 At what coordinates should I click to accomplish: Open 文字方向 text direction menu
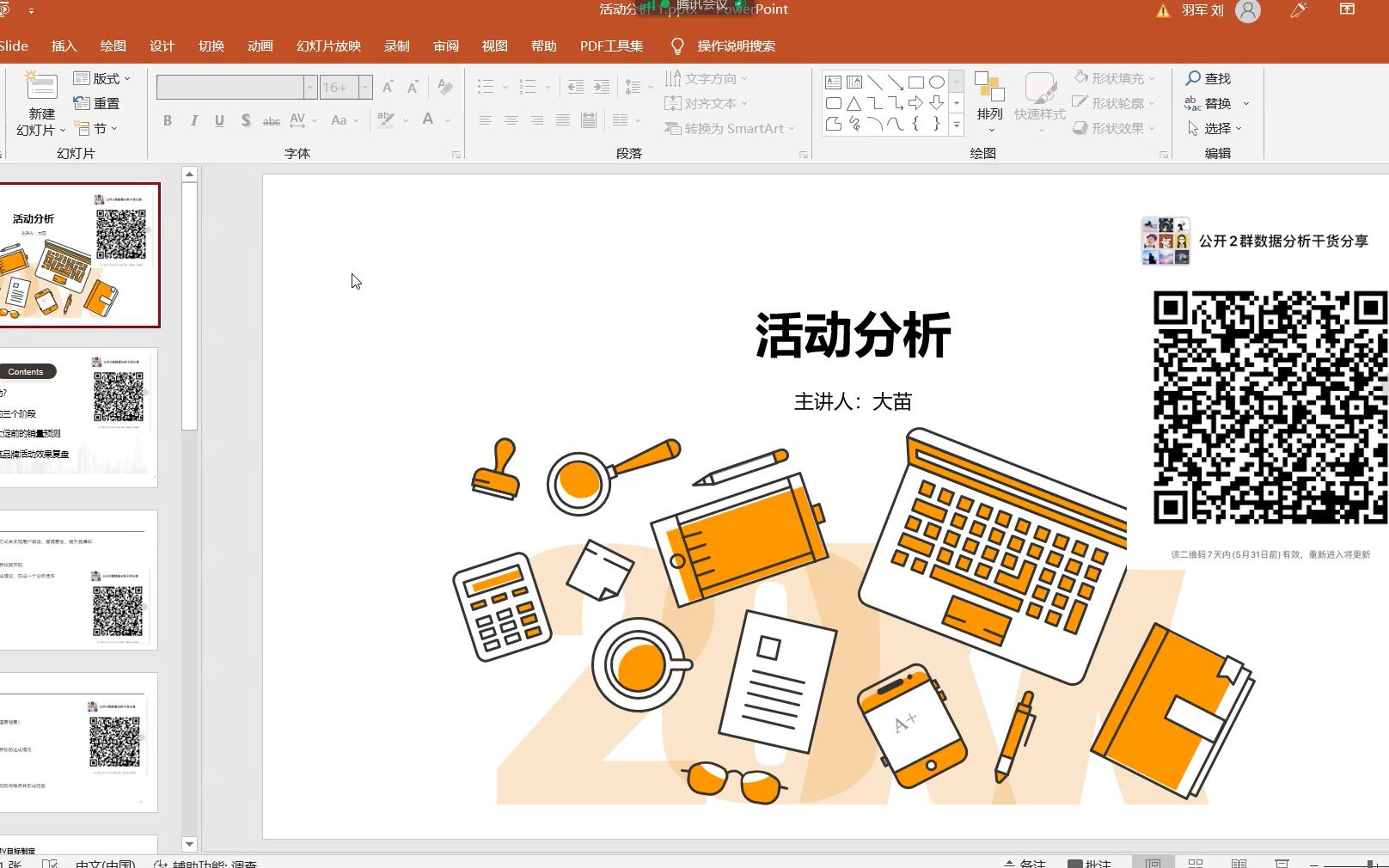(706, 78)
